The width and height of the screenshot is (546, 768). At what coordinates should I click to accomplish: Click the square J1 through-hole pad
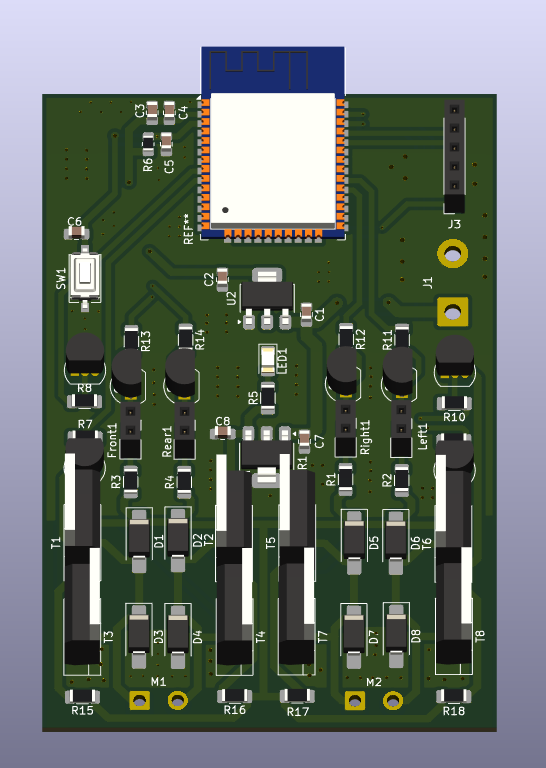pyautogui.click(x=452, y=312)
